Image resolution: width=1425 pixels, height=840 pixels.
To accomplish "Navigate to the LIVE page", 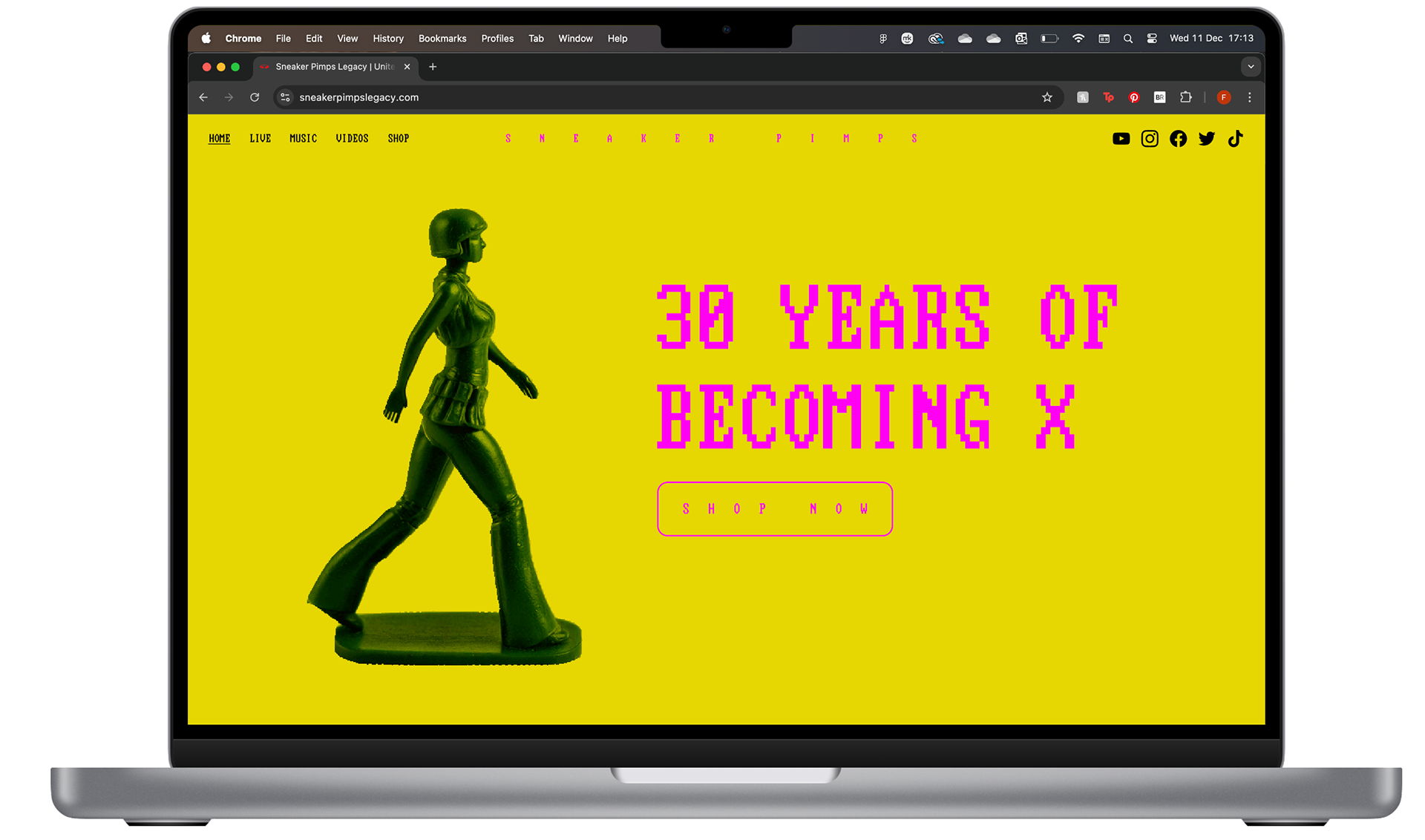I will pyautogui.click(x=260, y=139).
